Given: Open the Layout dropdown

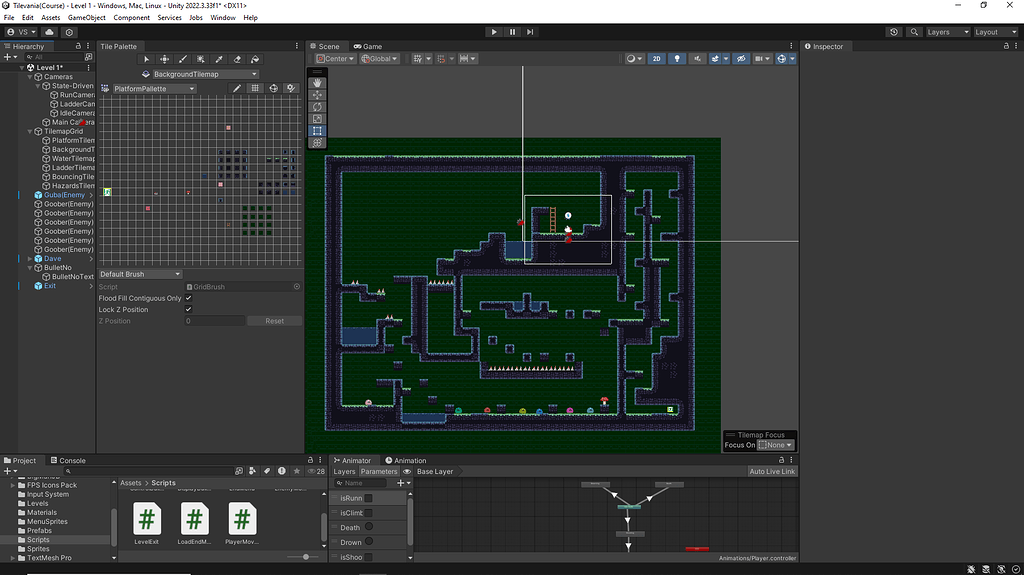Looking at the screenshot, I should (995, 32).
